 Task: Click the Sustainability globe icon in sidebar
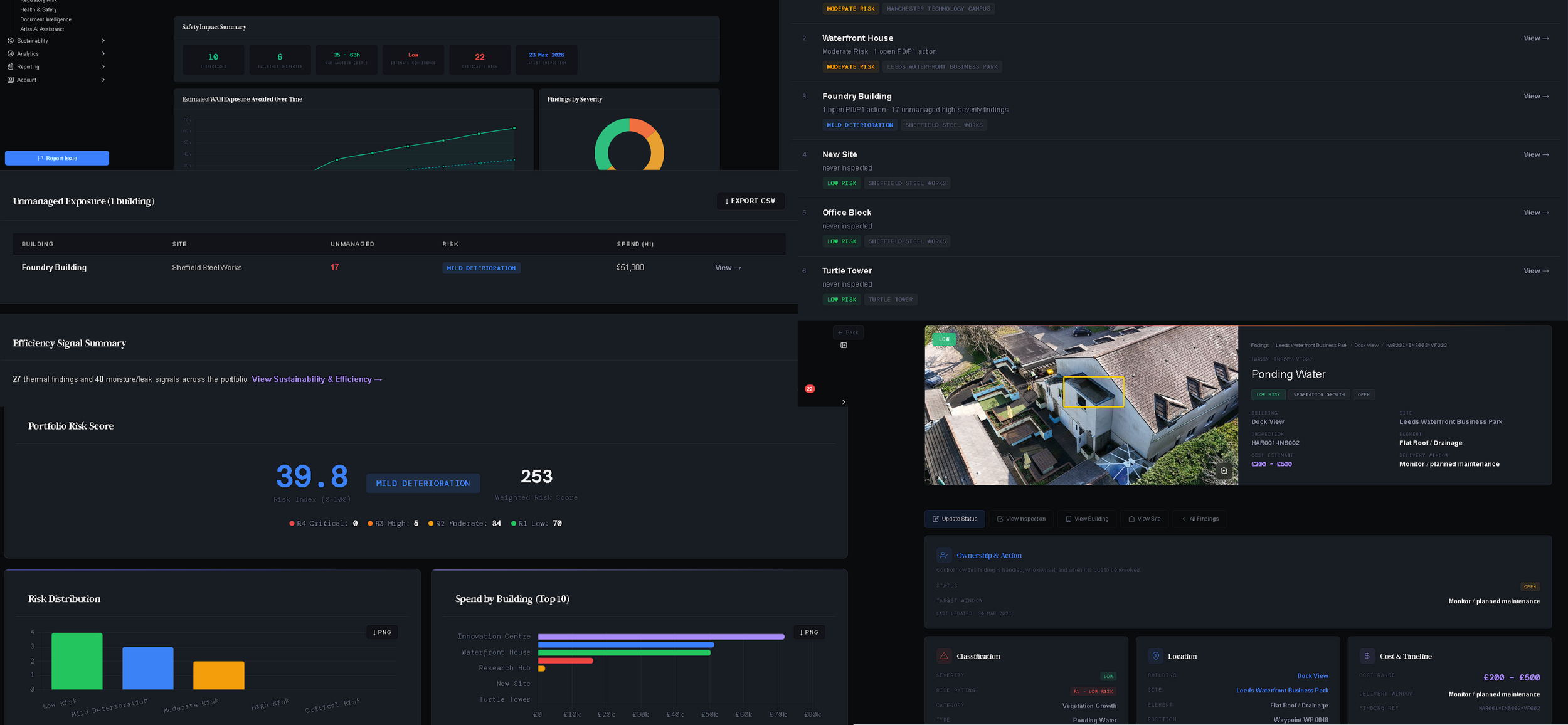click(11, 41)
